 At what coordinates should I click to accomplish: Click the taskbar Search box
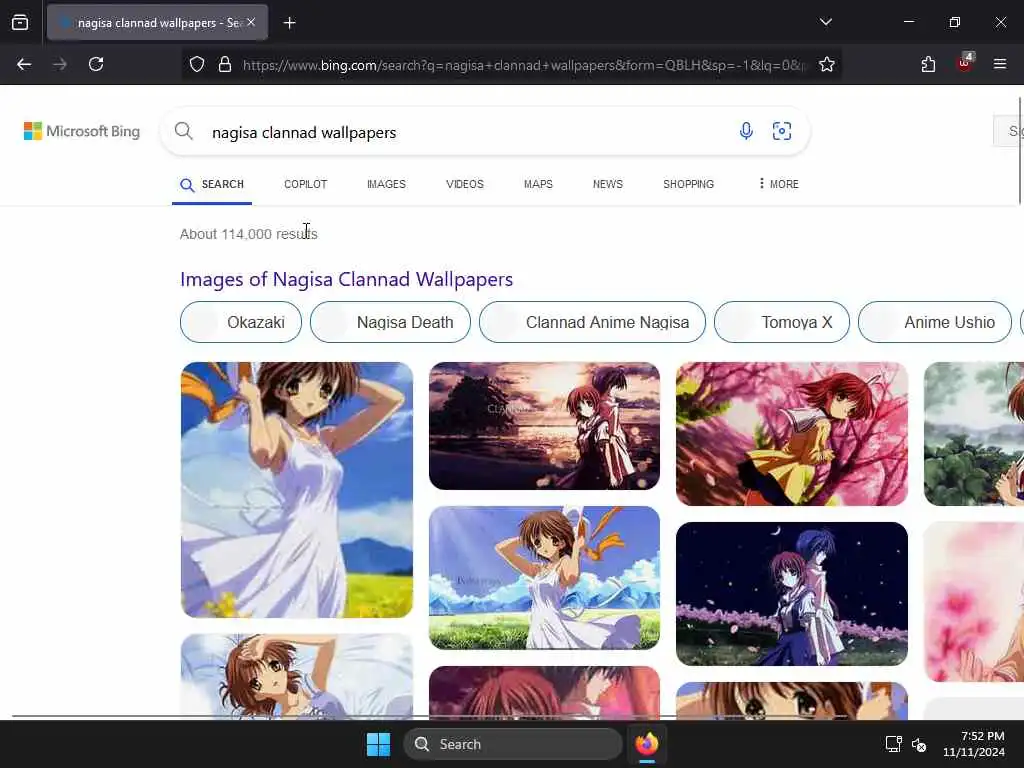point(513,744)
